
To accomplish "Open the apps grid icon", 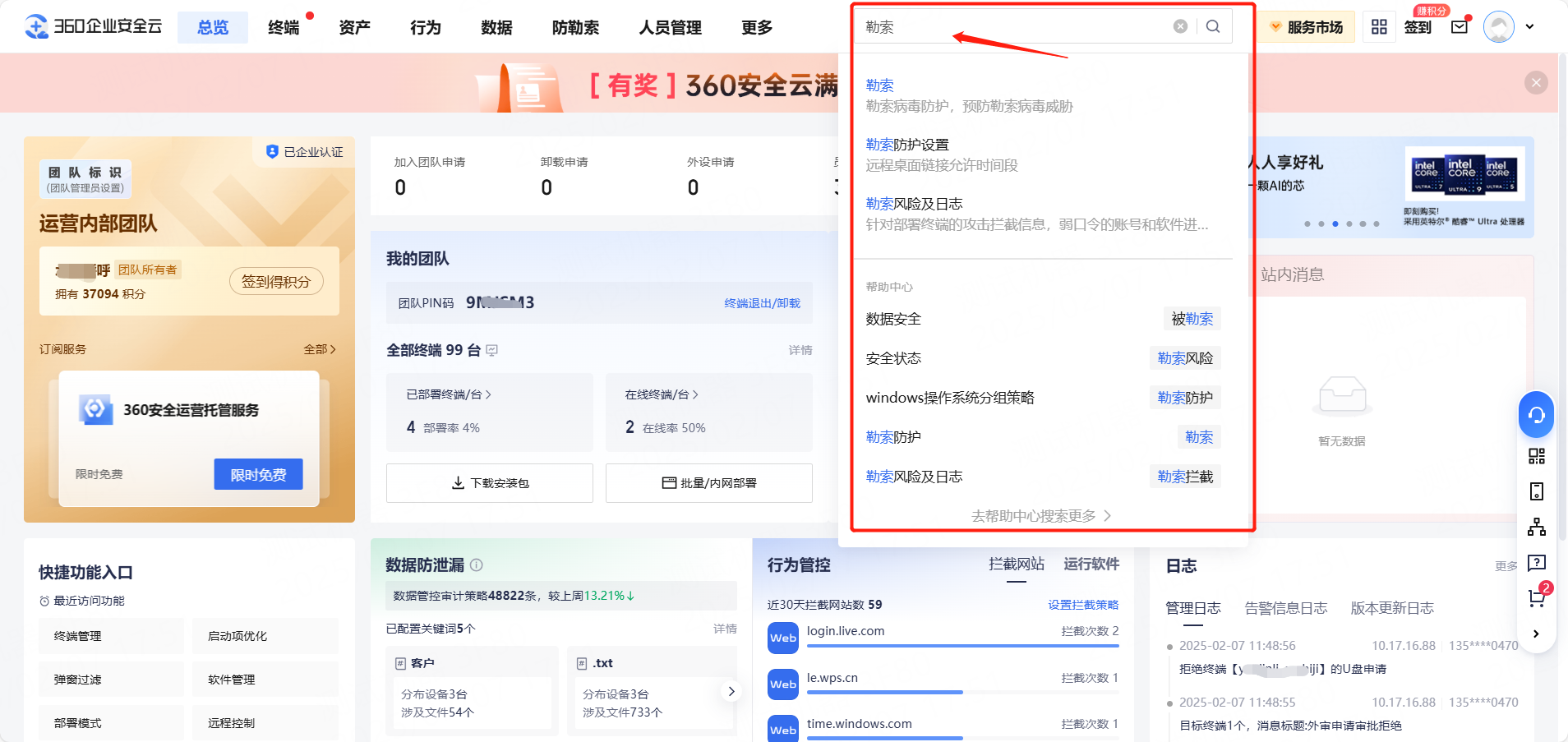I will pos(1379,27).
